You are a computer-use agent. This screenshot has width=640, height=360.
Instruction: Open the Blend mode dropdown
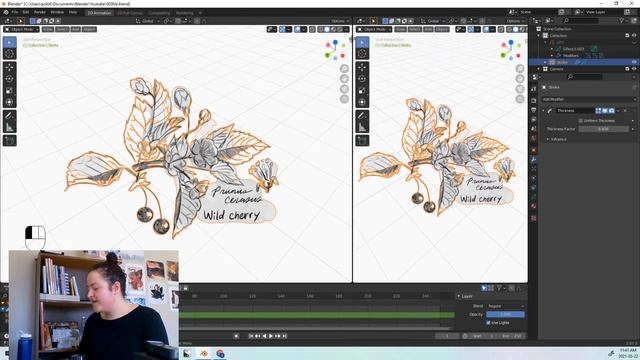tap(505, 306)
